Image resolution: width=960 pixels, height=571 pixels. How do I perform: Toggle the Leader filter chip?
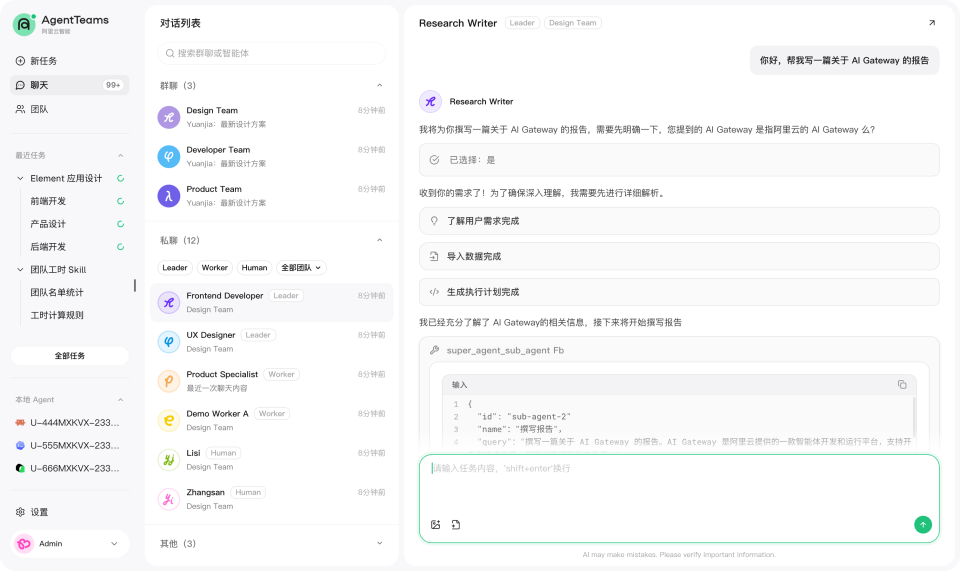174,267
